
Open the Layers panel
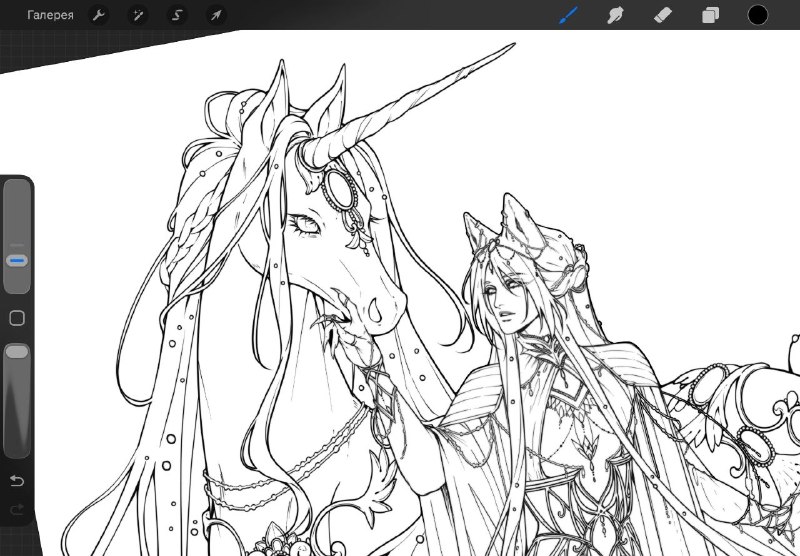(710, 15)
